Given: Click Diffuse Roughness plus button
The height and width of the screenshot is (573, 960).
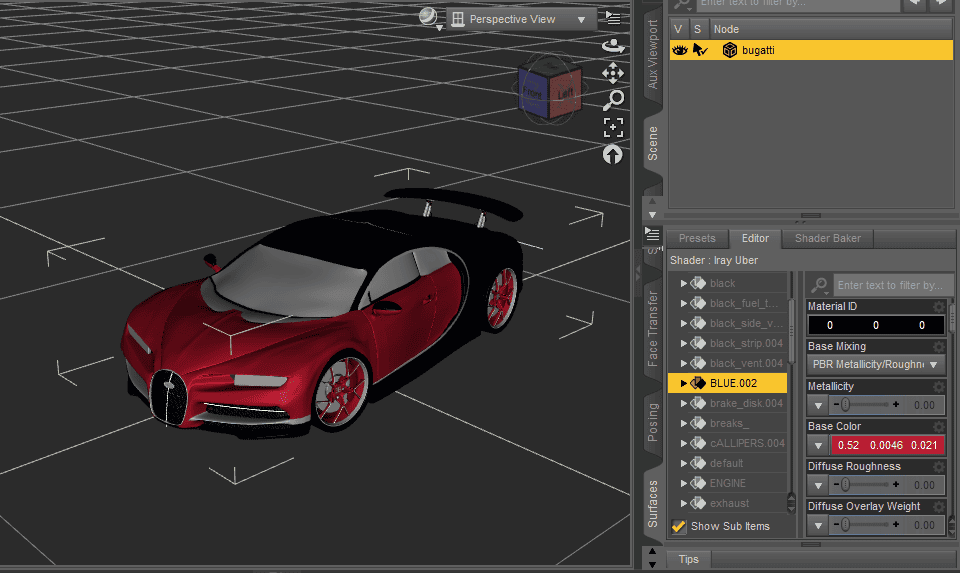Looking at the screenshot, I should [896, 485].
